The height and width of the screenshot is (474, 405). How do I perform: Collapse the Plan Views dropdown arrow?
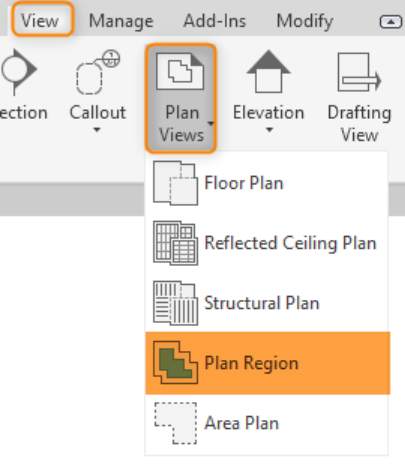click(210, 124)
